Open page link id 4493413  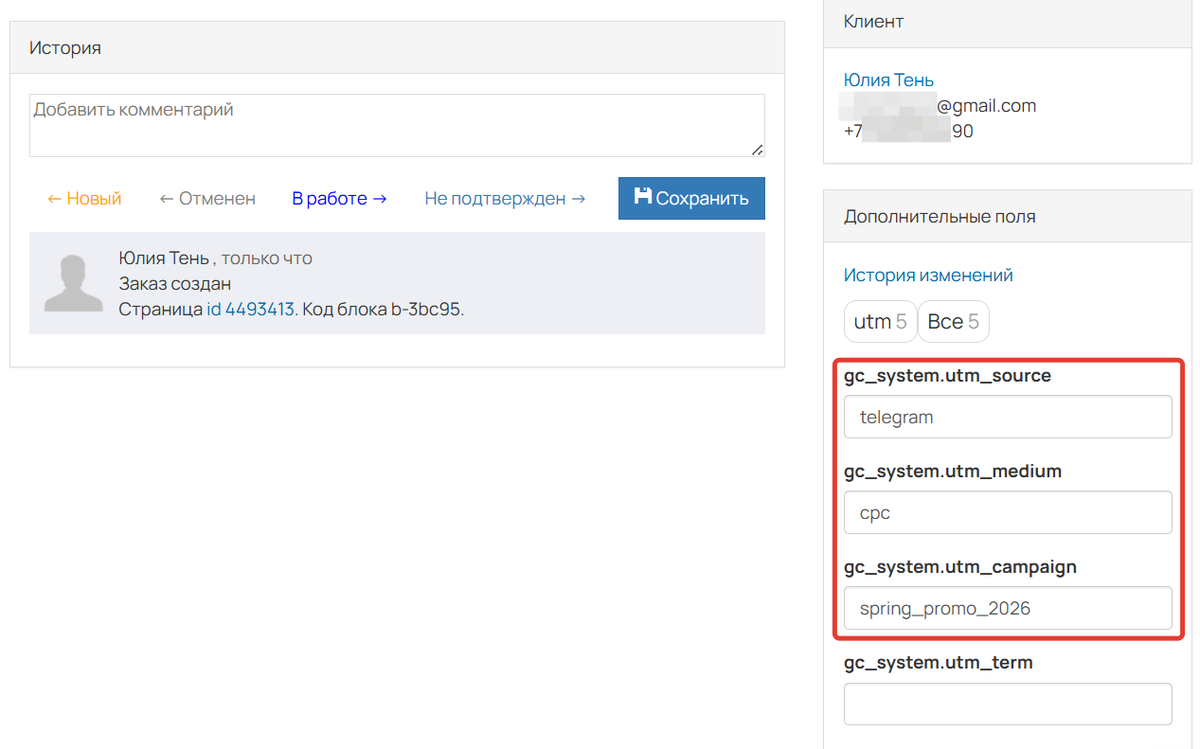250,309
